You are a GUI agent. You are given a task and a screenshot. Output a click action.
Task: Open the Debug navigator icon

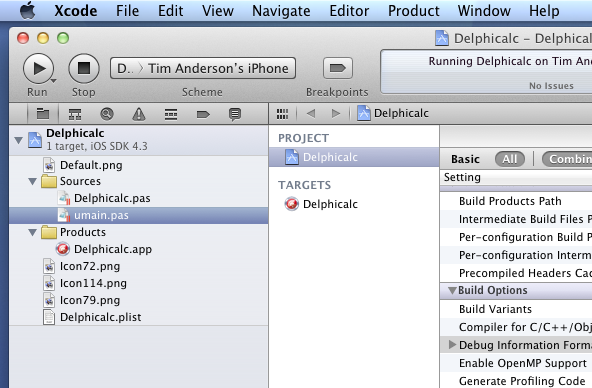tap(171, 114)
